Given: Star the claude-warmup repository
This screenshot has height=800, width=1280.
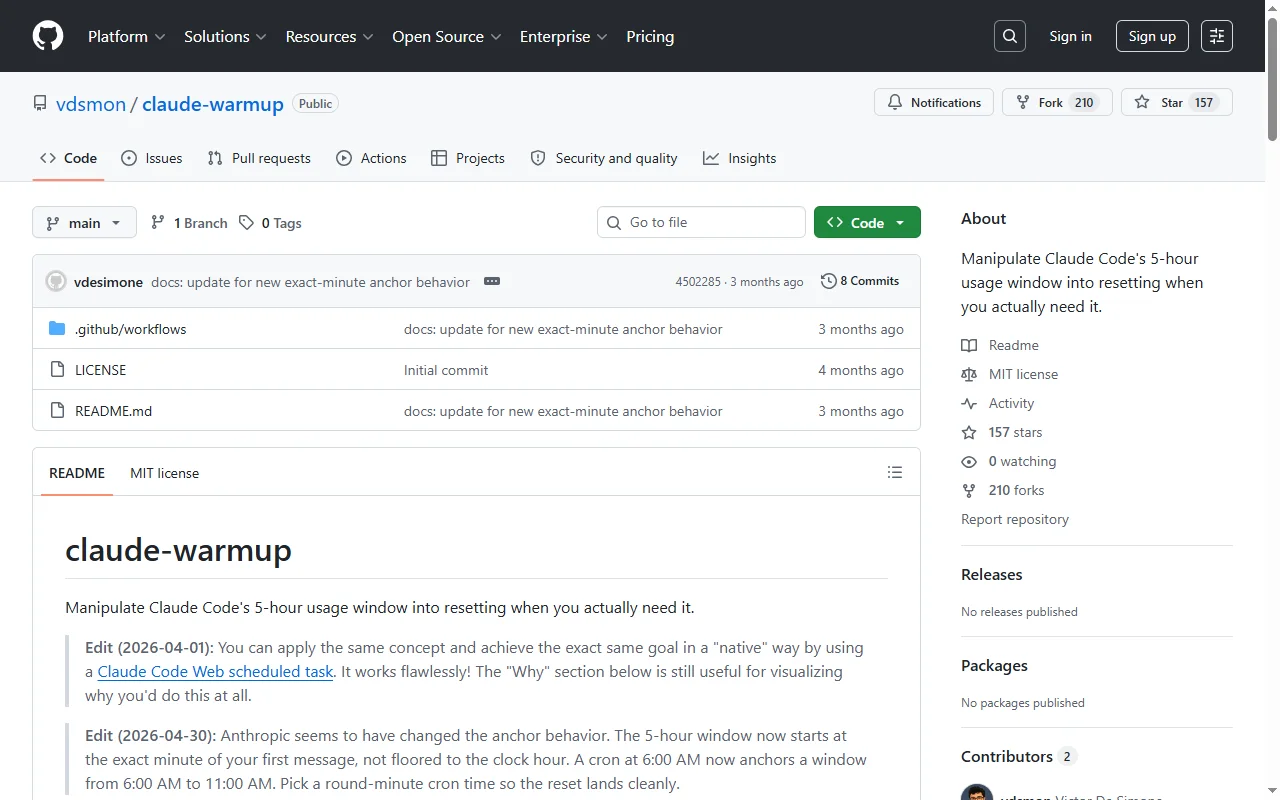Looking at the screenshot, I should tap(1177, 102).
